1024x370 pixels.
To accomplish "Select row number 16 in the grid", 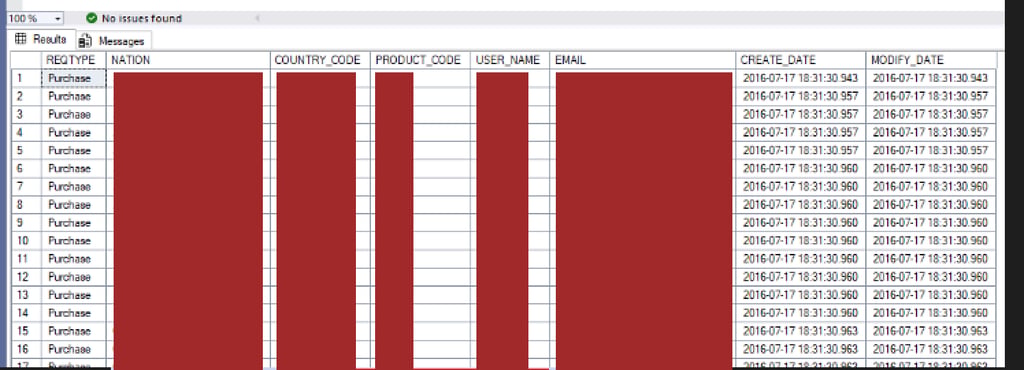I will point(26,349).
